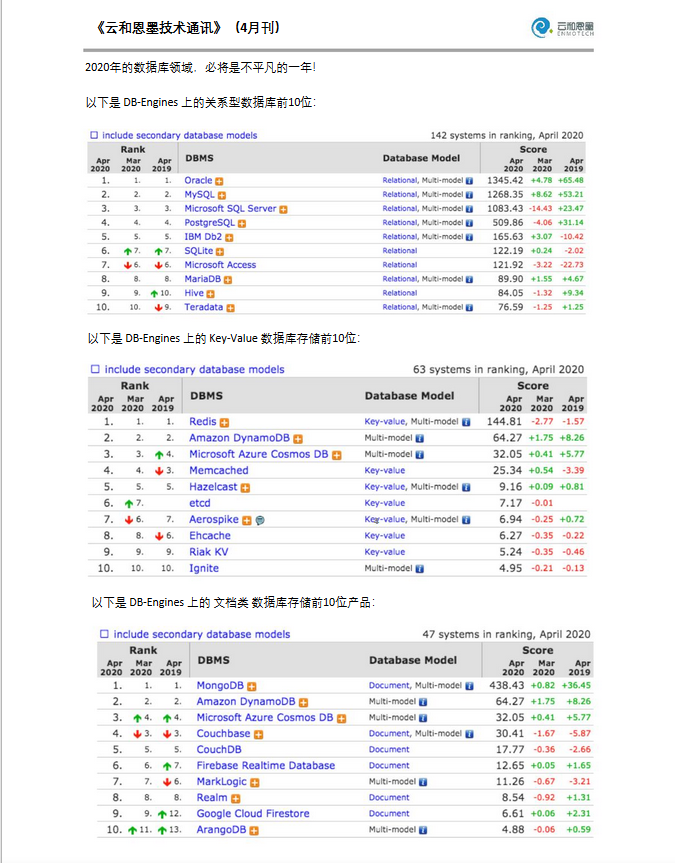Open the Redis DBMS link
This screenshot has width=675, height=863.
click(x=203, y=422)
